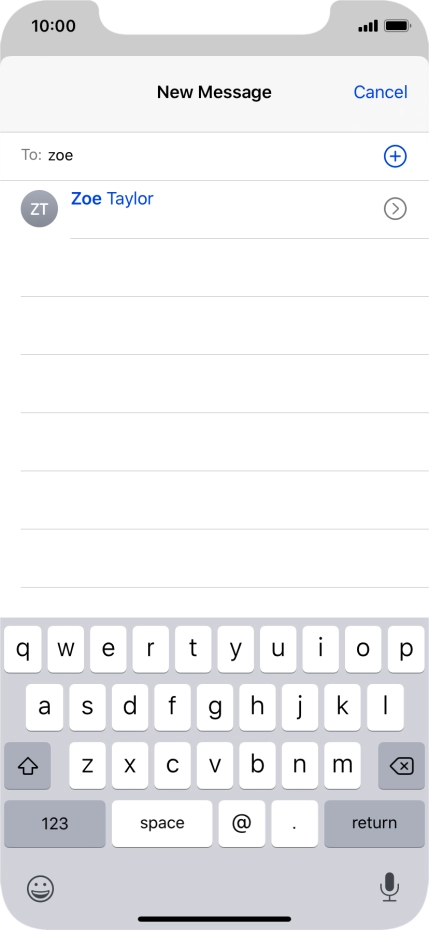Tap the letter m key

[342, 766]
